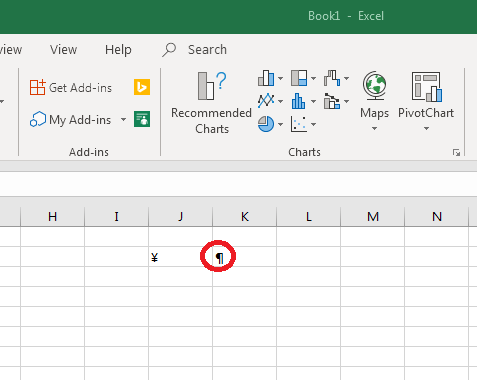Insert a statistic histogram chart
The image size is (477, 380).
(x=299, y=101)
